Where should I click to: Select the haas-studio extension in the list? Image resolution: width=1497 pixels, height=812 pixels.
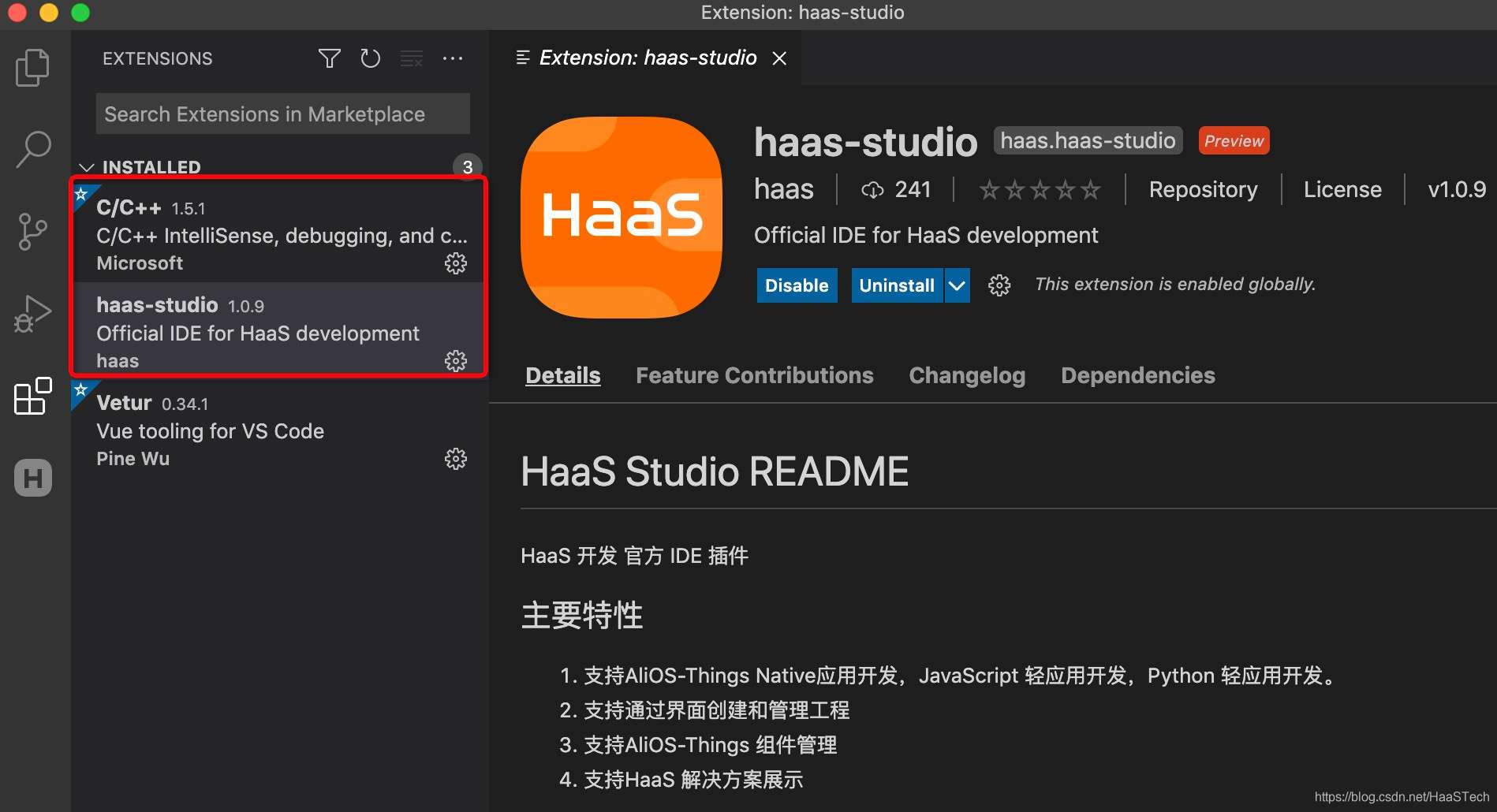tap(278, 331)
